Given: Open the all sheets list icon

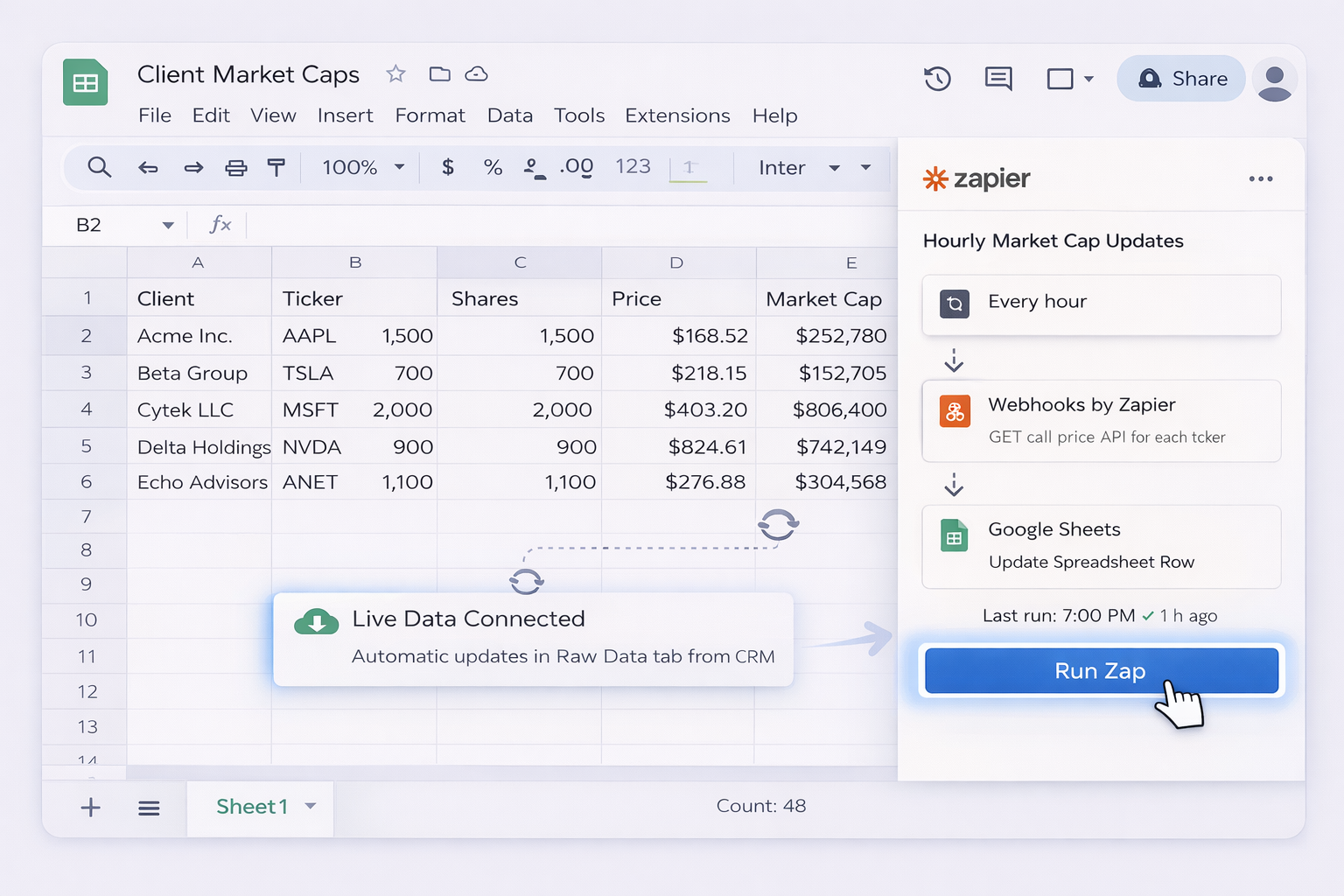Looking at the screenshot, I should [149, 808].
